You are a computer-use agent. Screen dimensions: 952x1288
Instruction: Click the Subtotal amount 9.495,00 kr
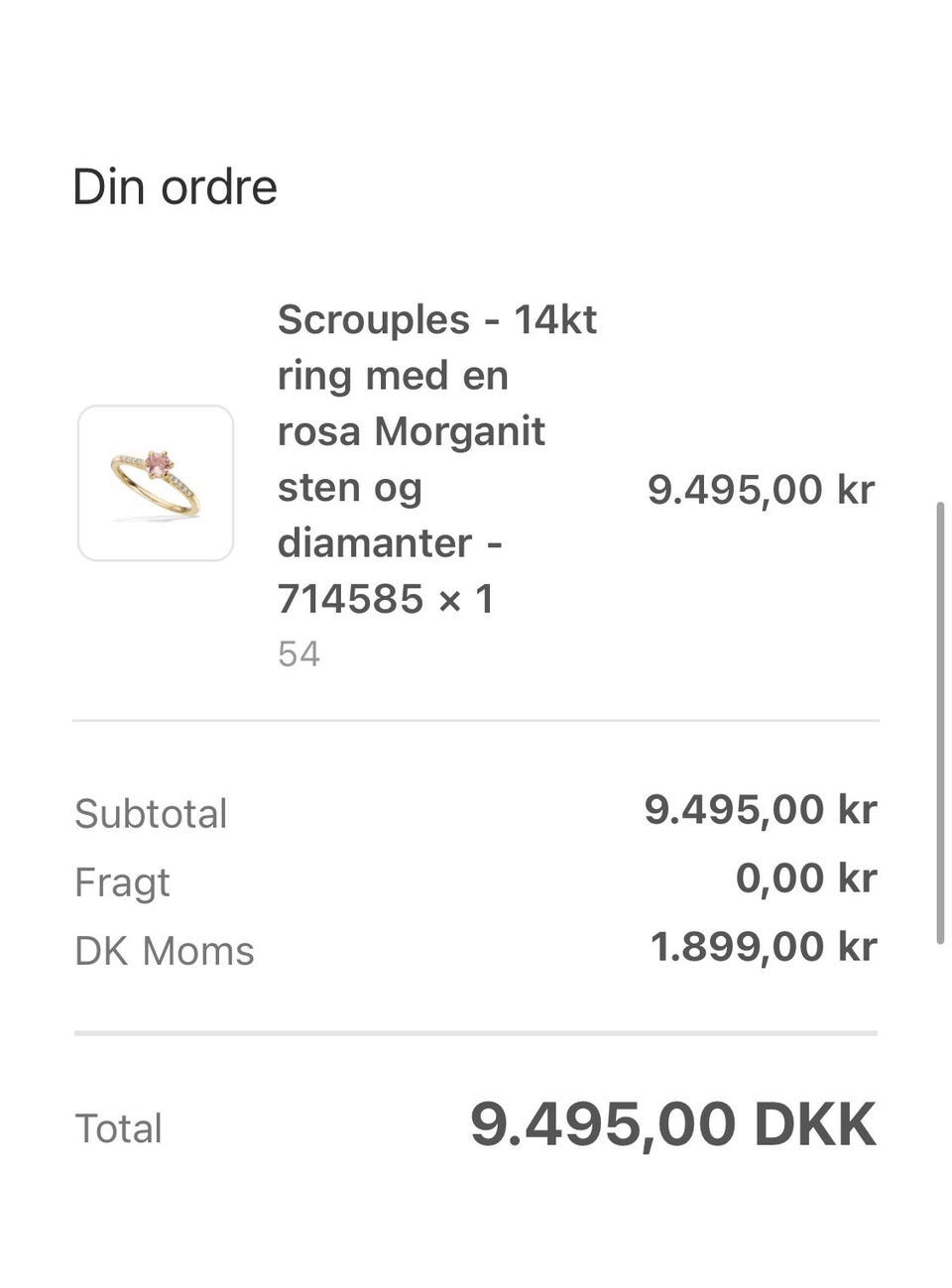761,810
